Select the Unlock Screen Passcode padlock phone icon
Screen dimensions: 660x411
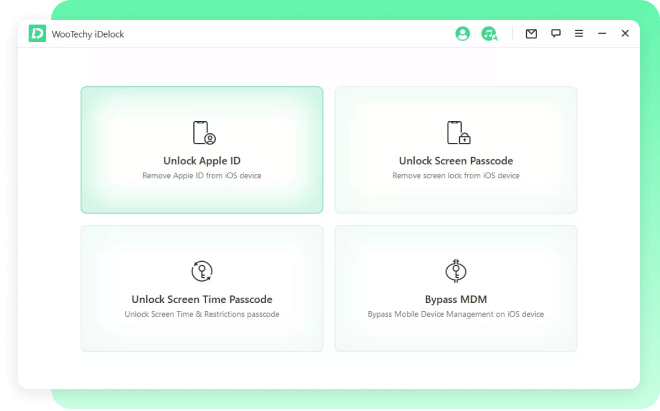[457, 132]
